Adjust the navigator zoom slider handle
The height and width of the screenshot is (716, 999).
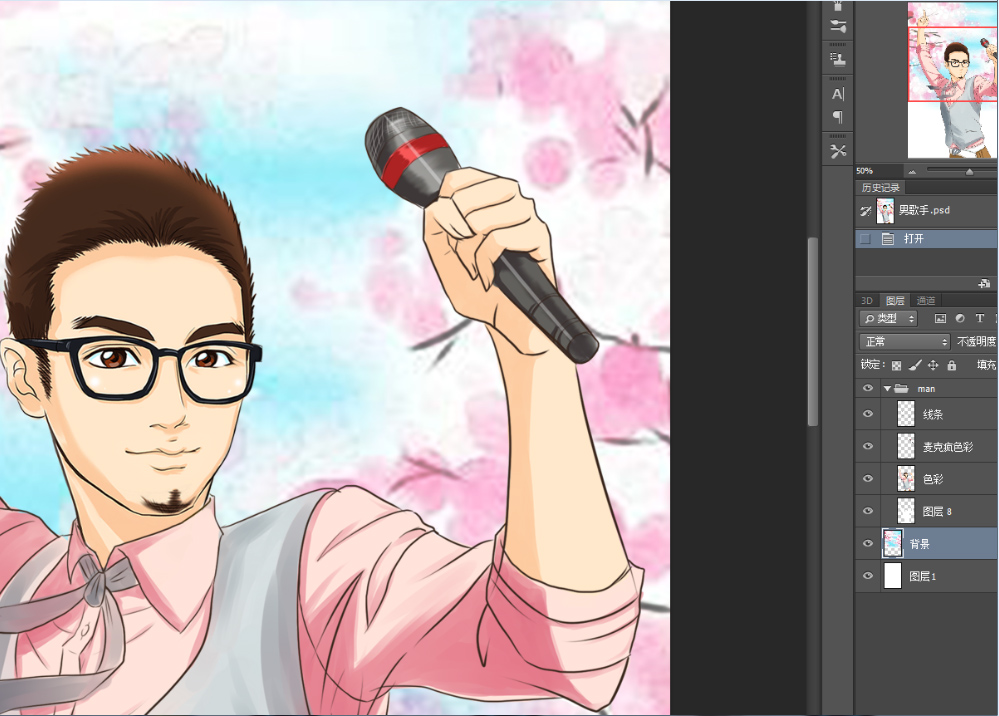tap(970, 171)
